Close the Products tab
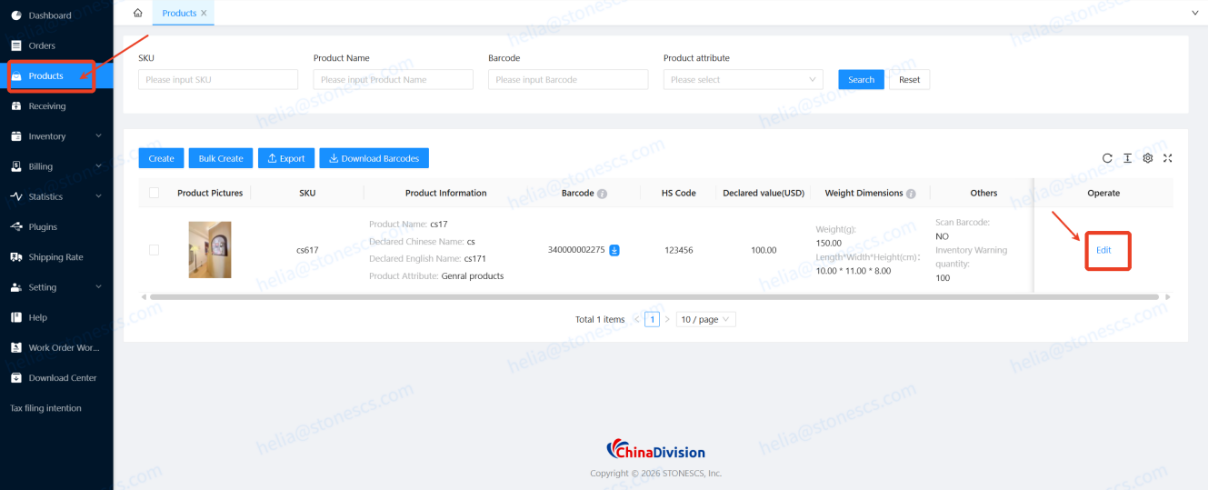Viewport: 1209px width, 491px height. click(x=205, y=13)
